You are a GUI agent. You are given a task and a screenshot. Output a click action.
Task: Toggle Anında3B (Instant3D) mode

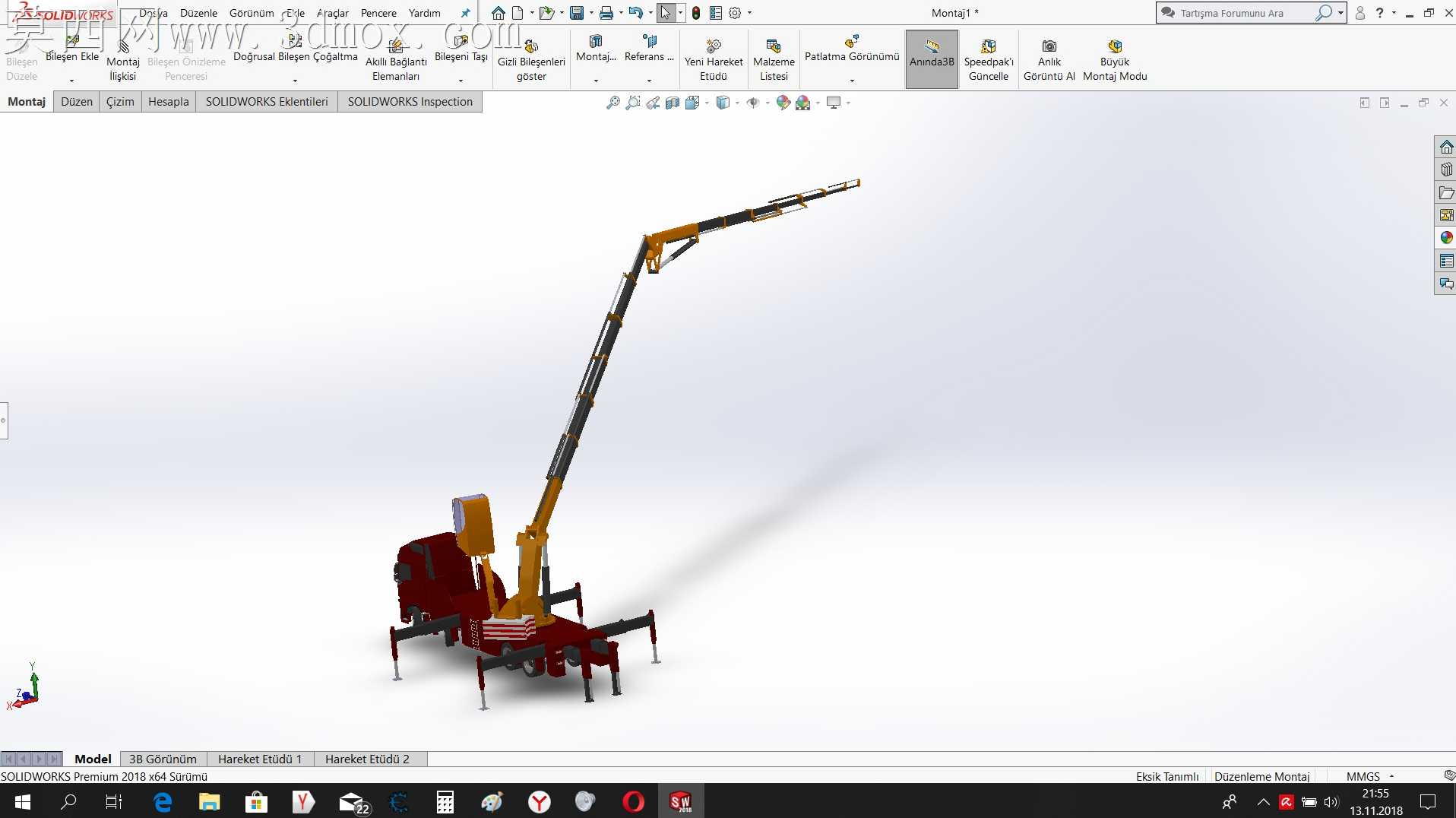(932, 59)
